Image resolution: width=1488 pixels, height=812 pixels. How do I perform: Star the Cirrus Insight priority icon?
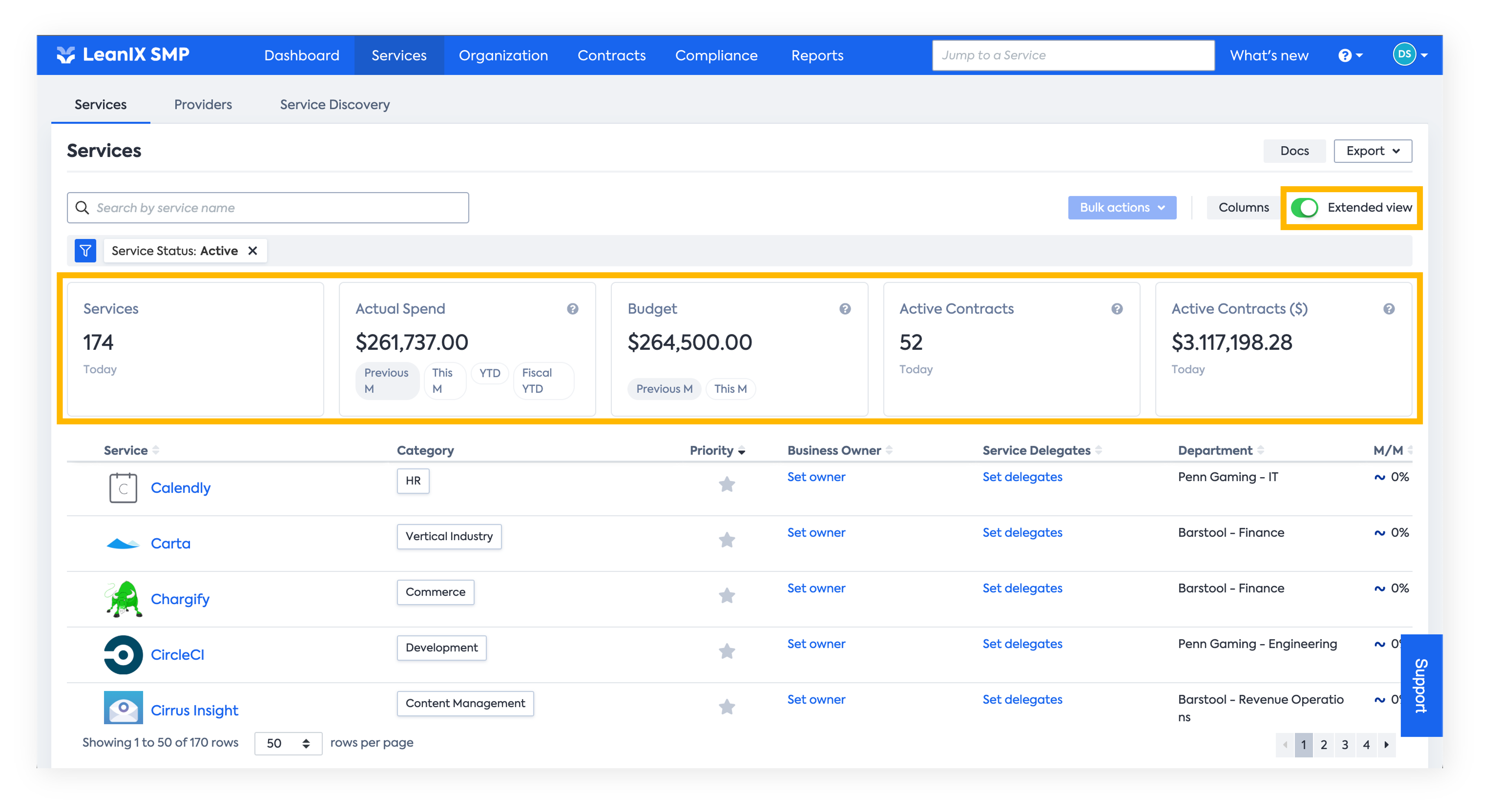point(727,706)
